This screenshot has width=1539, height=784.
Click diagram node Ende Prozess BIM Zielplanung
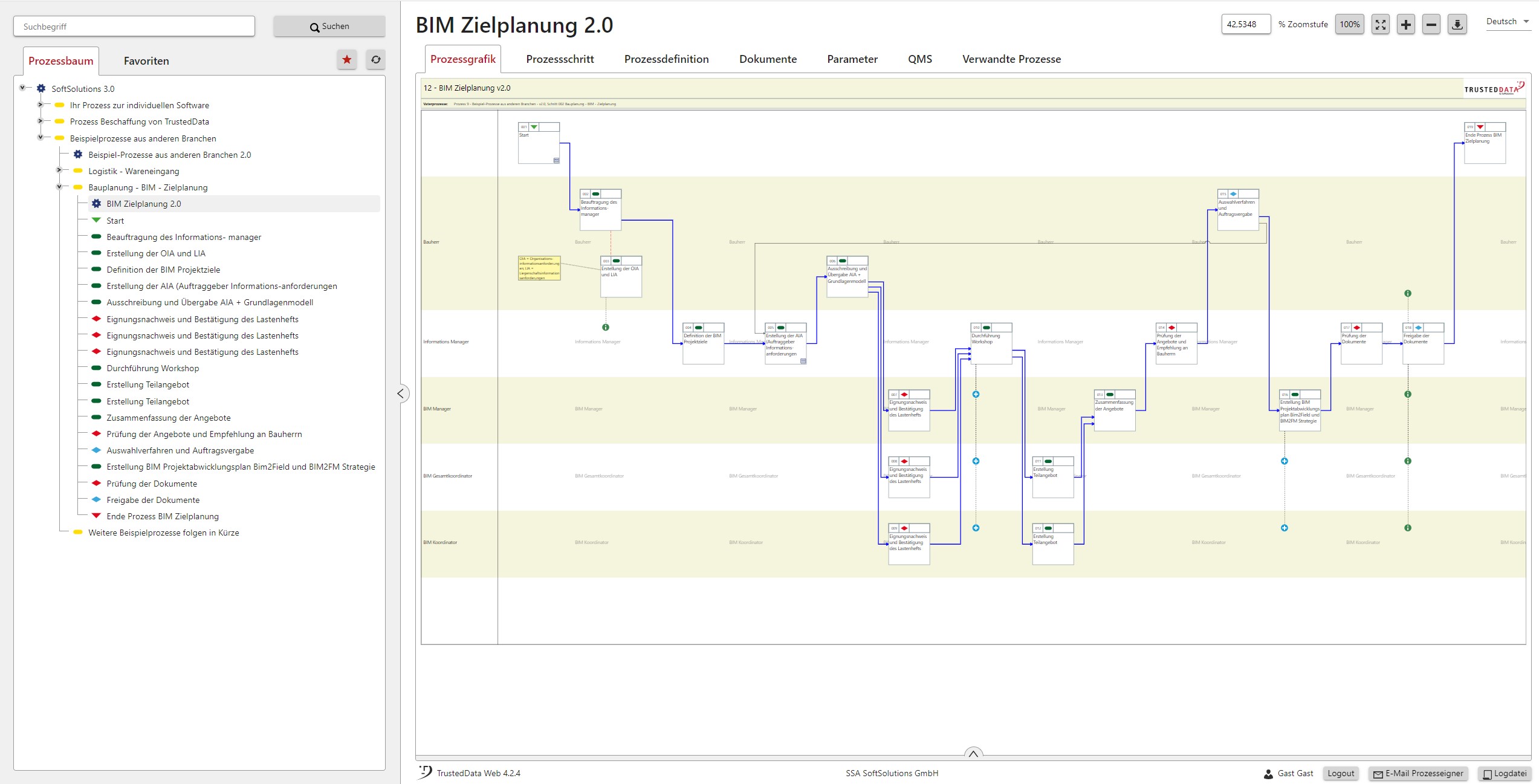click(1485, 143)
